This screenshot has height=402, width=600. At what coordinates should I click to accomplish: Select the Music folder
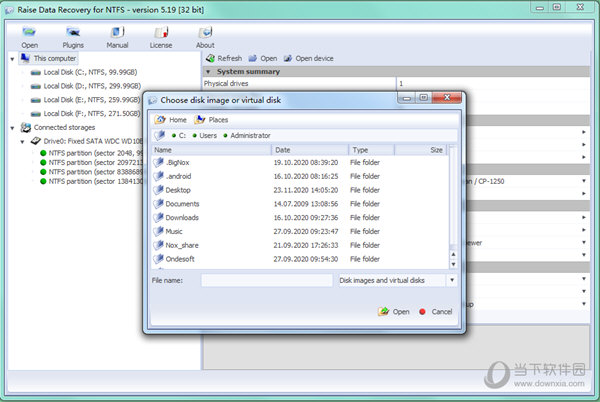[x=174, y=231]
